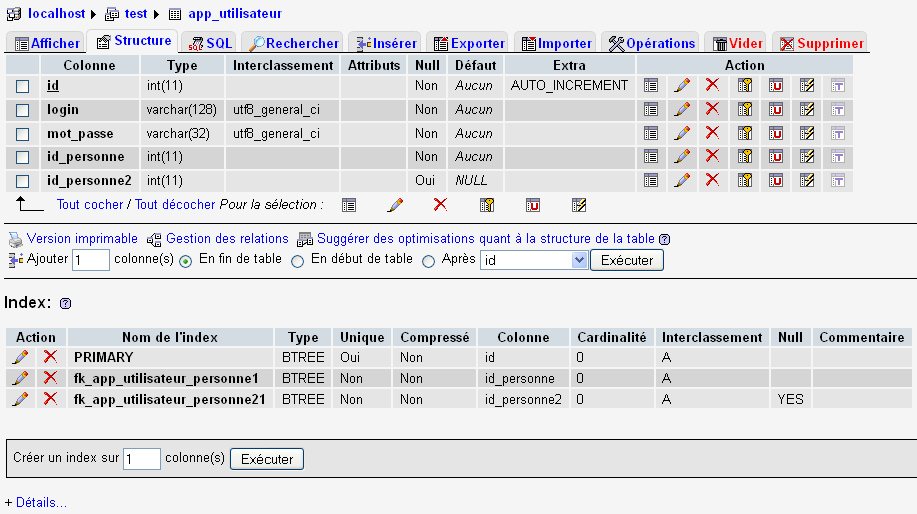Click the primary key icon for the selection
This screenshot has height=514, width=917.
[487, 205]
